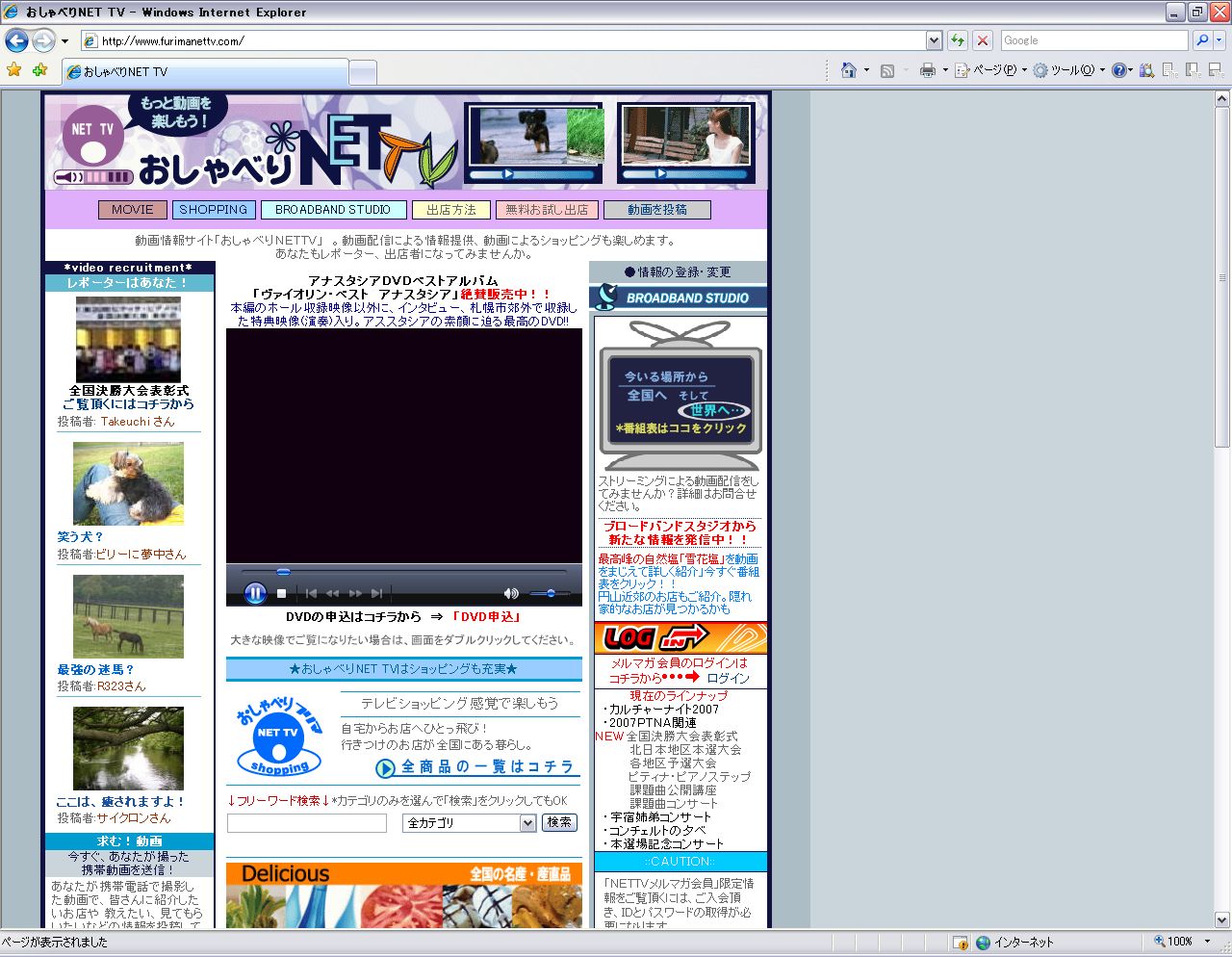Open the river scenery thumbnail

click(x=128, y=748)
